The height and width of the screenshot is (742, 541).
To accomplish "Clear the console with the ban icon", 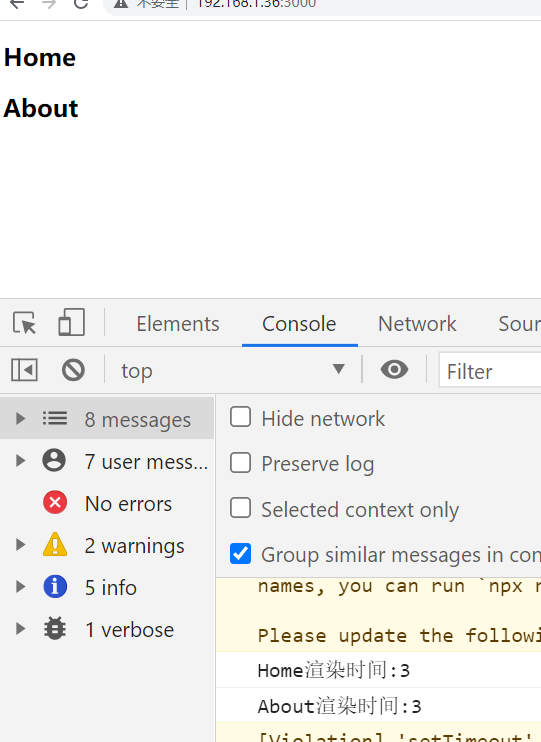I will (x=73, y=370).
